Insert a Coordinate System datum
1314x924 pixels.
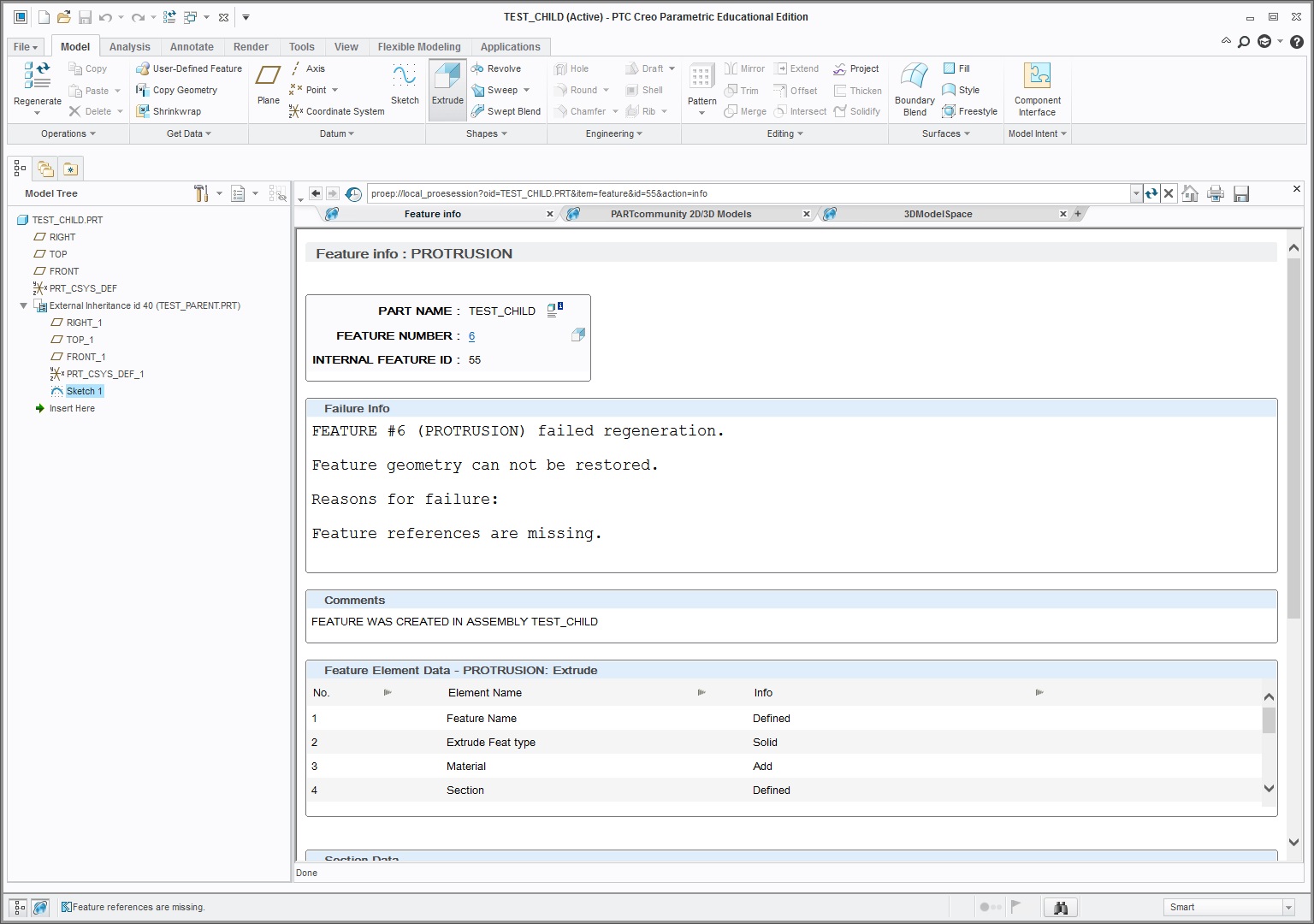coord(337,111)
